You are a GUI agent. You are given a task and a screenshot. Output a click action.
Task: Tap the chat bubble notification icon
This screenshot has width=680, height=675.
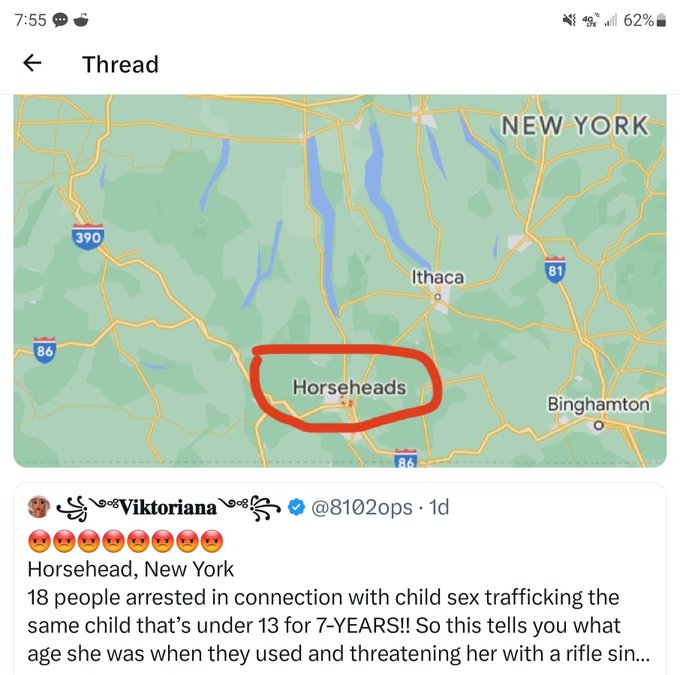click(x=59, y=21)
